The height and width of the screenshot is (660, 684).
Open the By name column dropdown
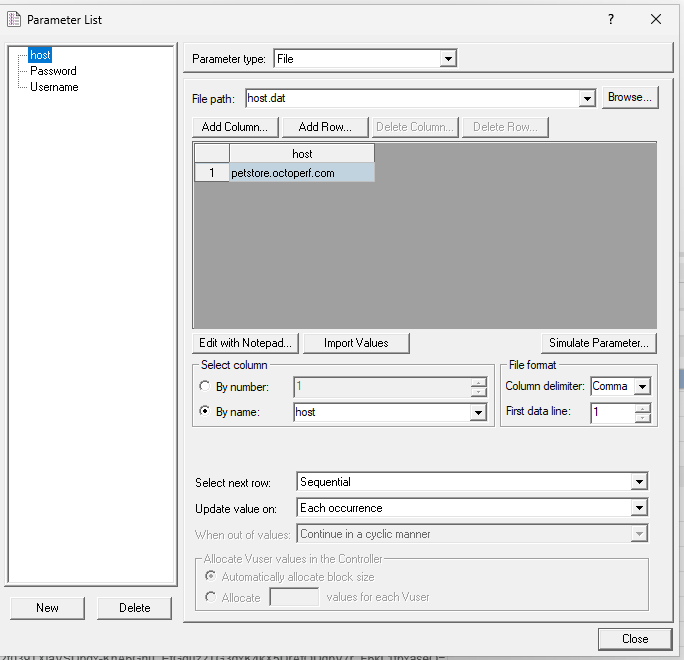click(478, 412)
